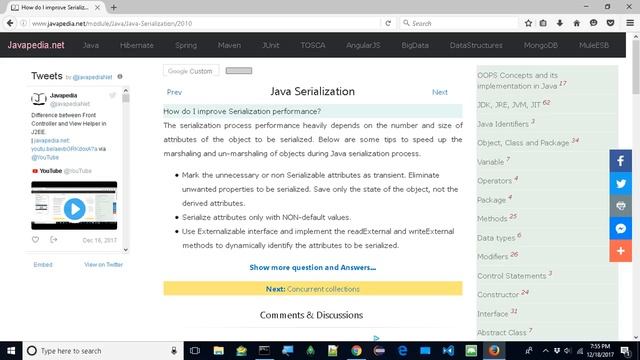
Task: Reload the page with the refresh icon
Action: (388, 23)
